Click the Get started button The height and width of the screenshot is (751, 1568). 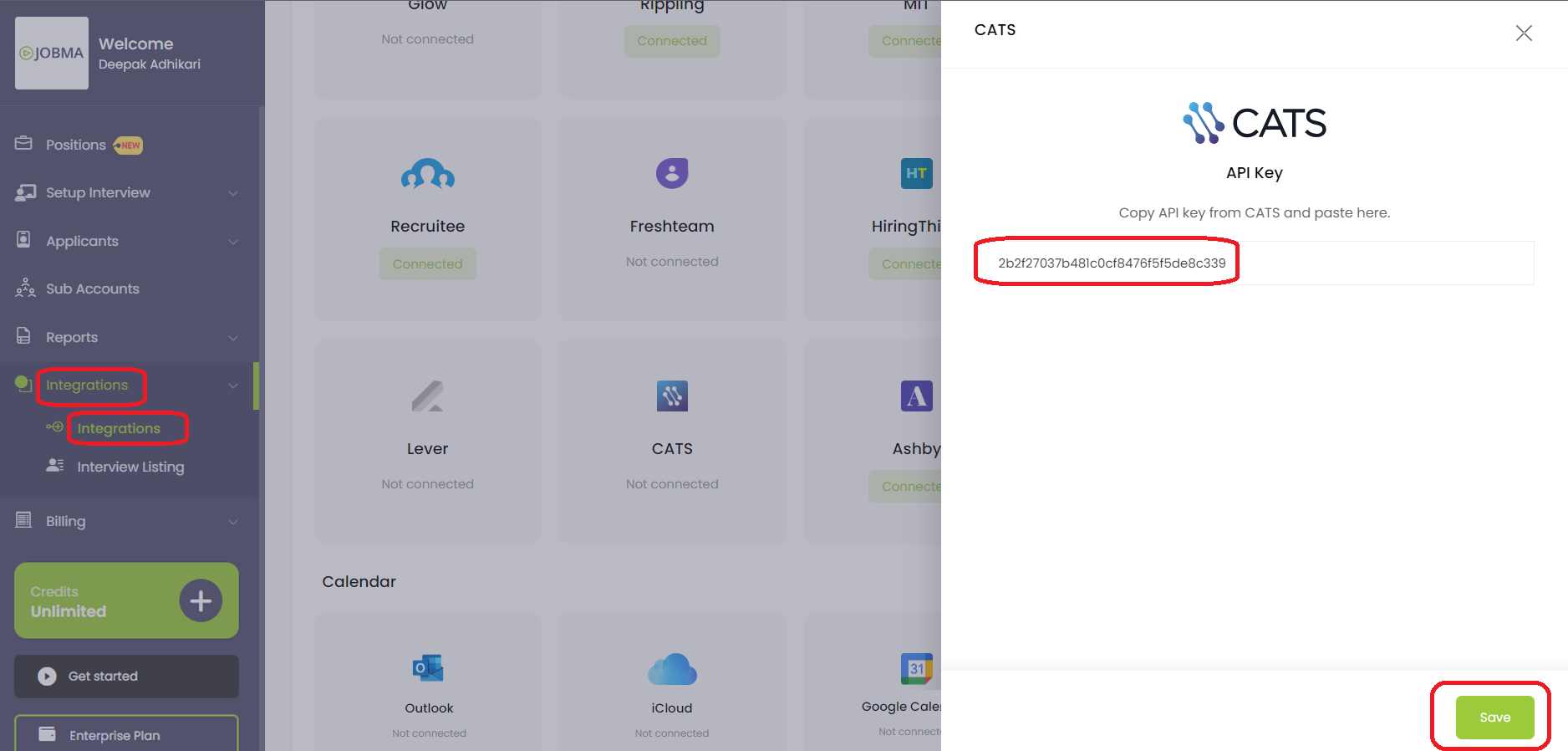(126, 676)
